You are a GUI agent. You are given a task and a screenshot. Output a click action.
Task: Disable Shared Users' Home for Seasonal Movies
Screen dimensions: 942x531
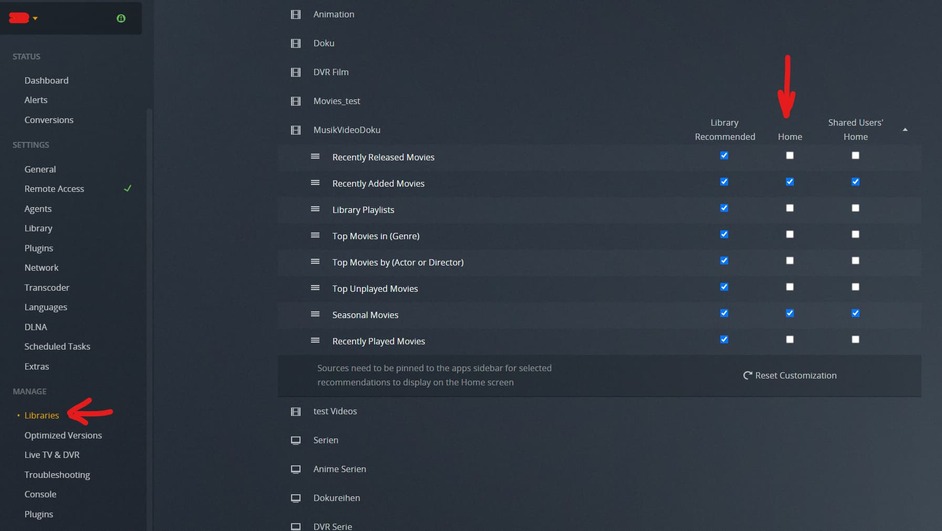pyautogui.click(x=855, y=313)
